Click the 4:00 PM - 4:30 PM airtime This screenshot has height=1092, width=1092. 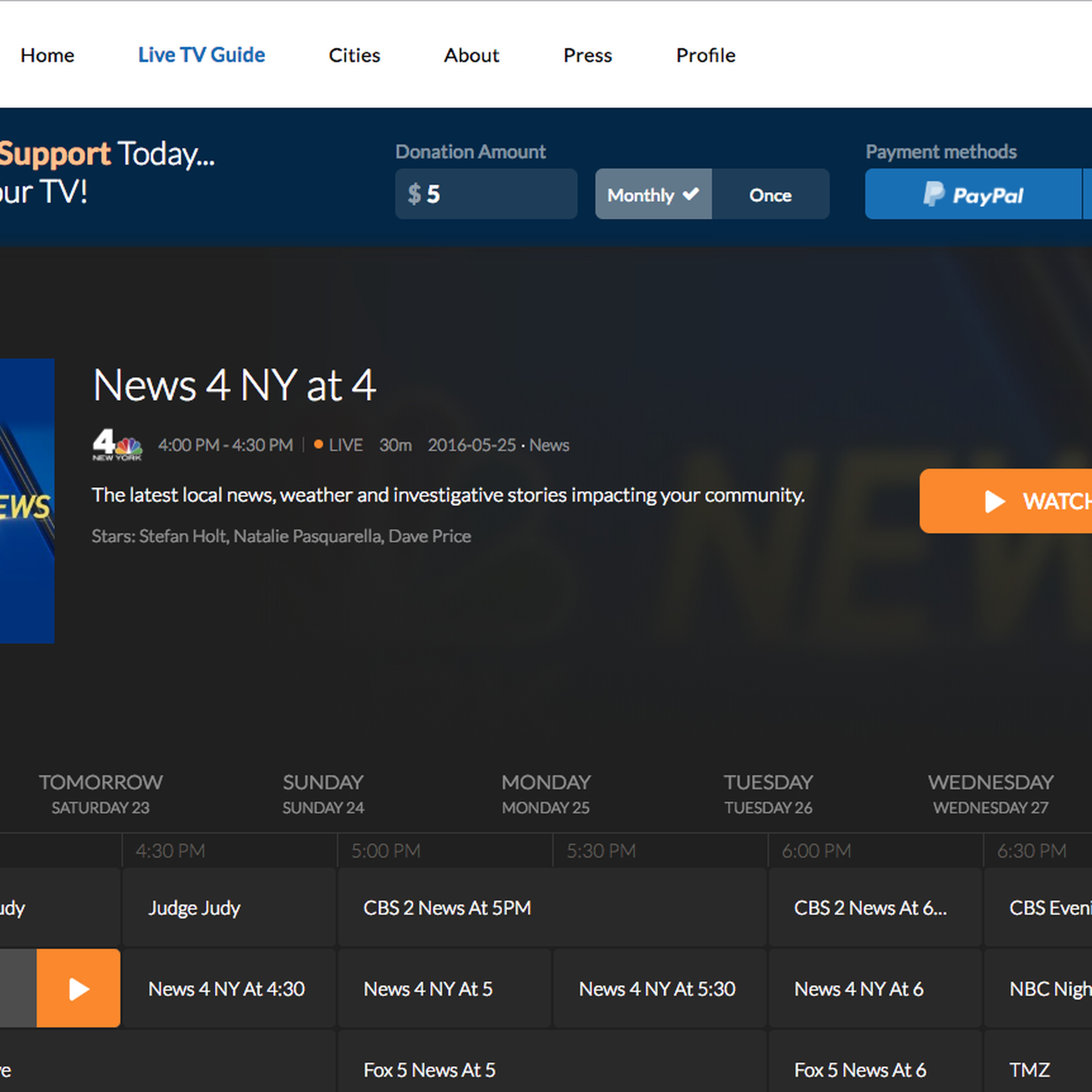coord(226,445)
